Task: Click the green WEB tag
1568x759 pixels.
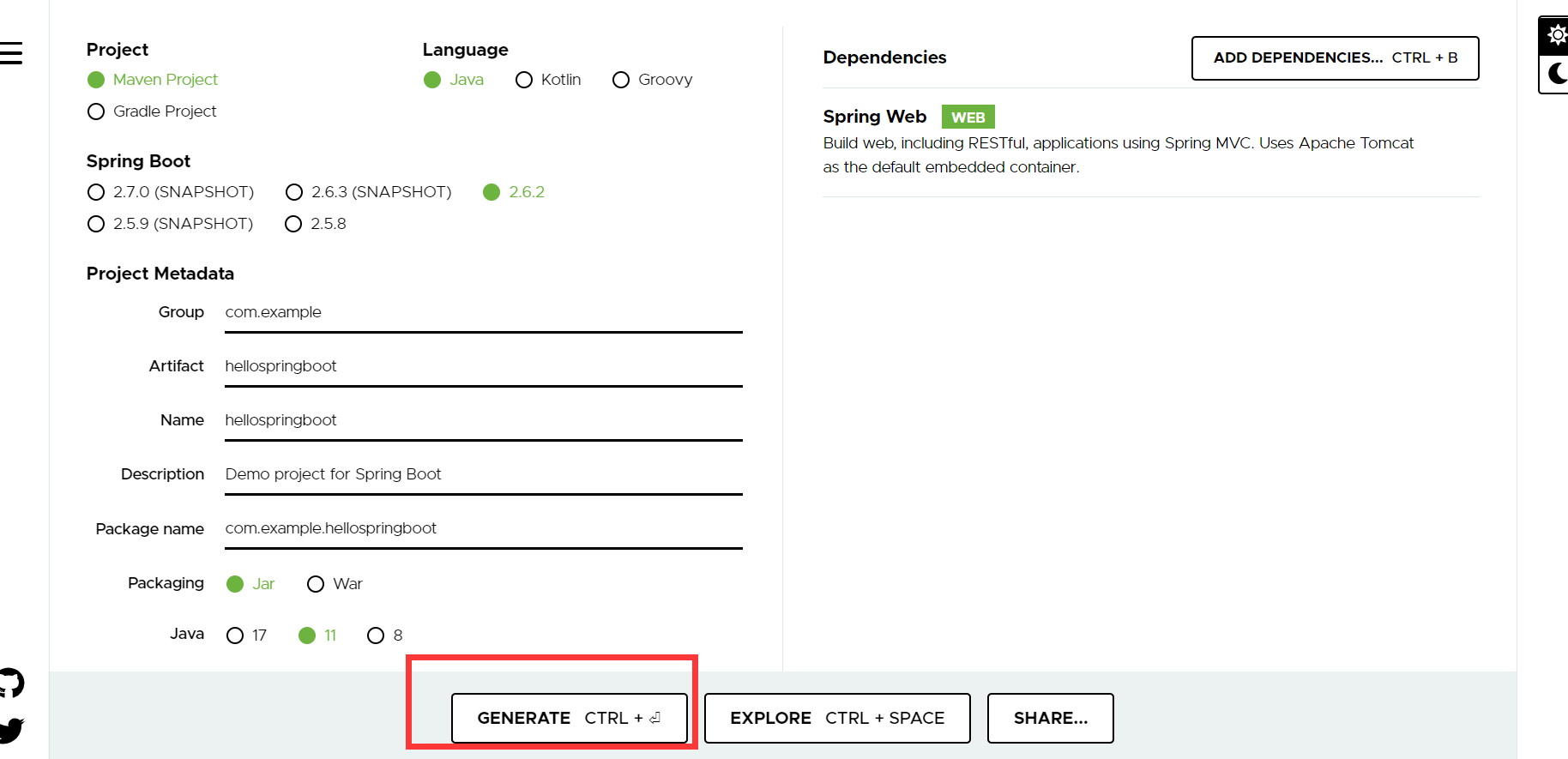Action: 968,117
